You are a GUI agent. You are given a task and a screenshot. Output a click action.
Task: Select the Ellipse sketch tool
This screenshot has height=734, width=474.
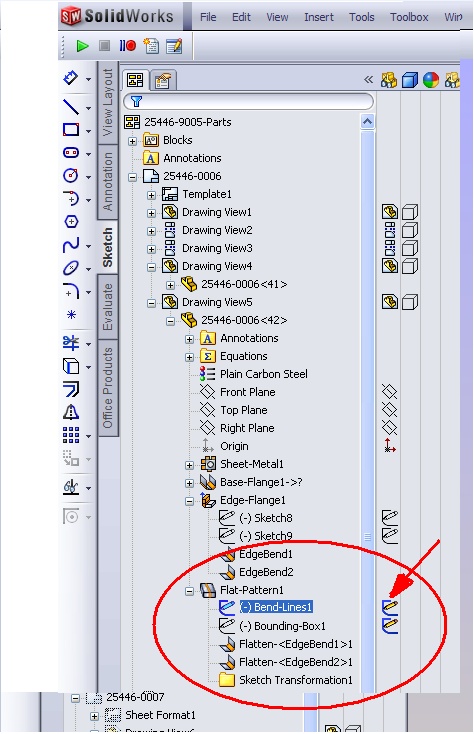point(71,268)
